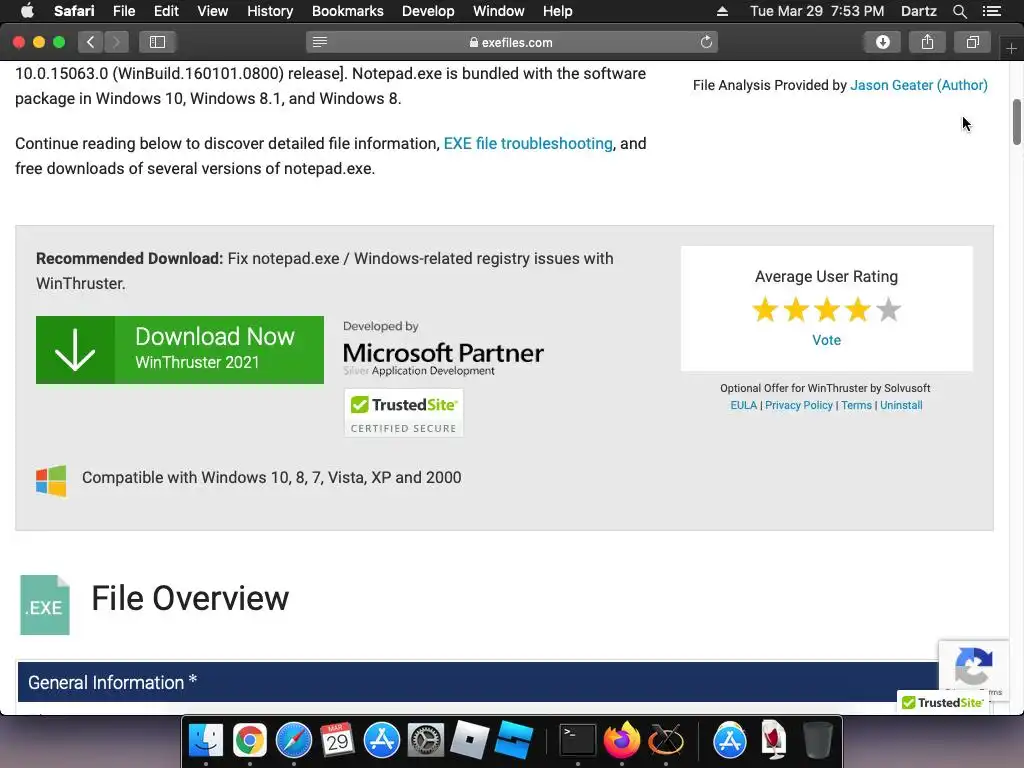Open Jason Geater (Author) link
The width and height of the screenshot is (1024, 768).
coord(918,85)
